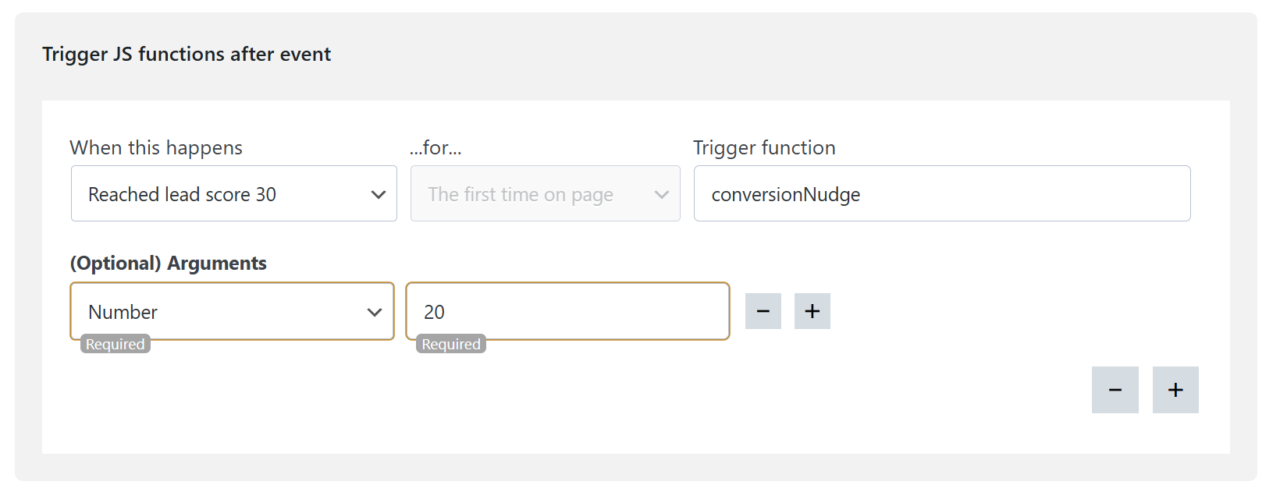Image resolution: width=1280 pixels, height=492 pixels.
Task: Click the argument value field containing 20
Action: 567,312
